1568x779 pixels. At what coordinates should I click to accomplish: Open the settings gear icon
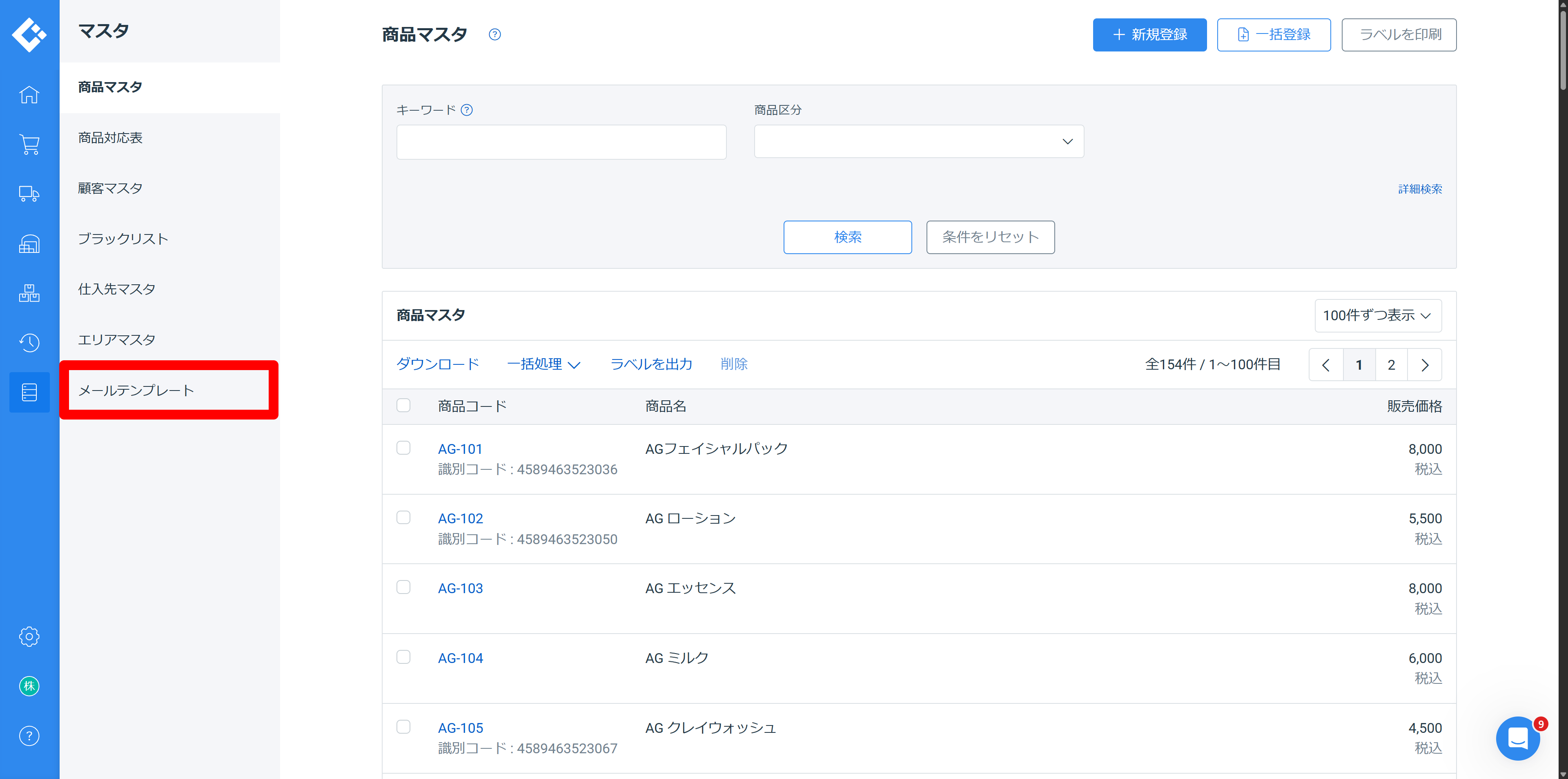pyautogui.click(x=29, y=636)
